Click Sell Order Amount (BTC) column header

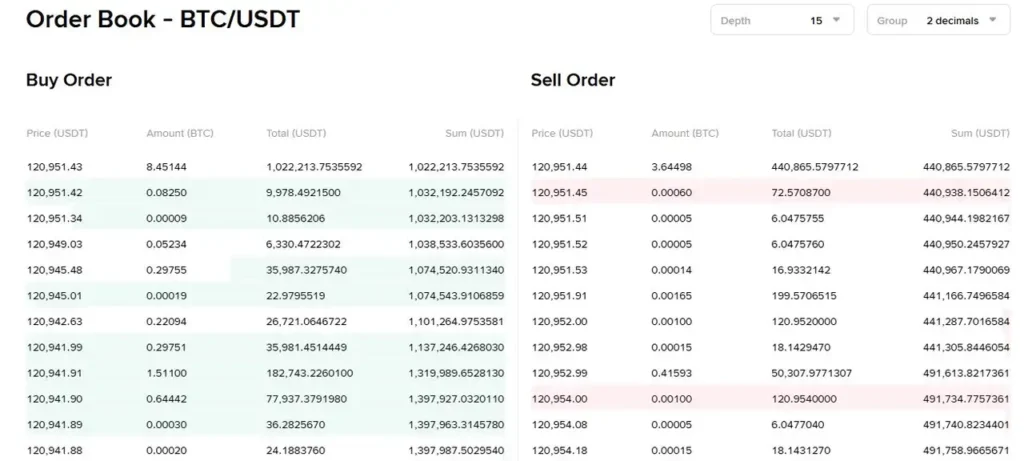[685, 133]
